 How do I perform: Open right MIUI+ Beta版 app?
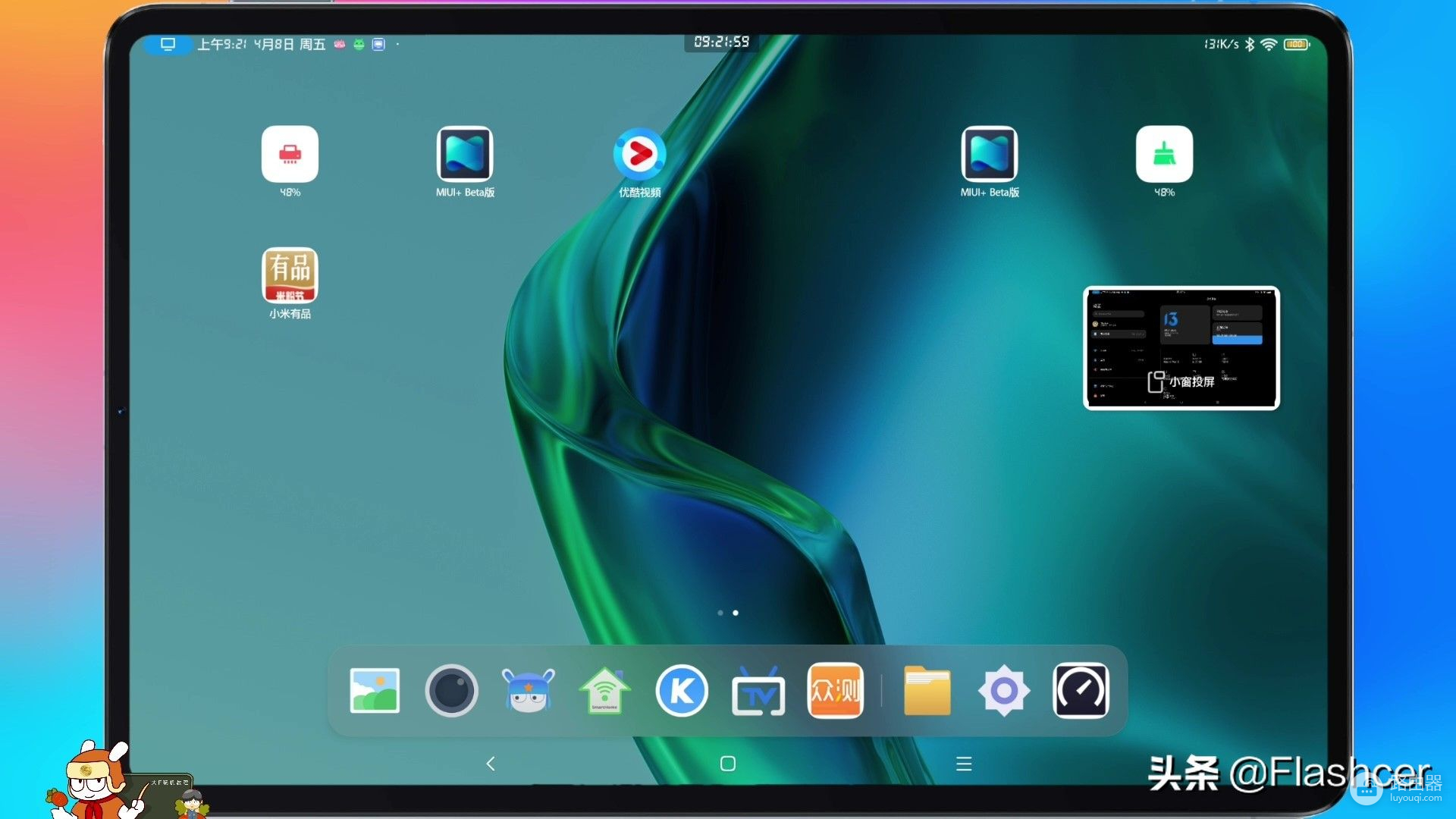click(989, 154)
